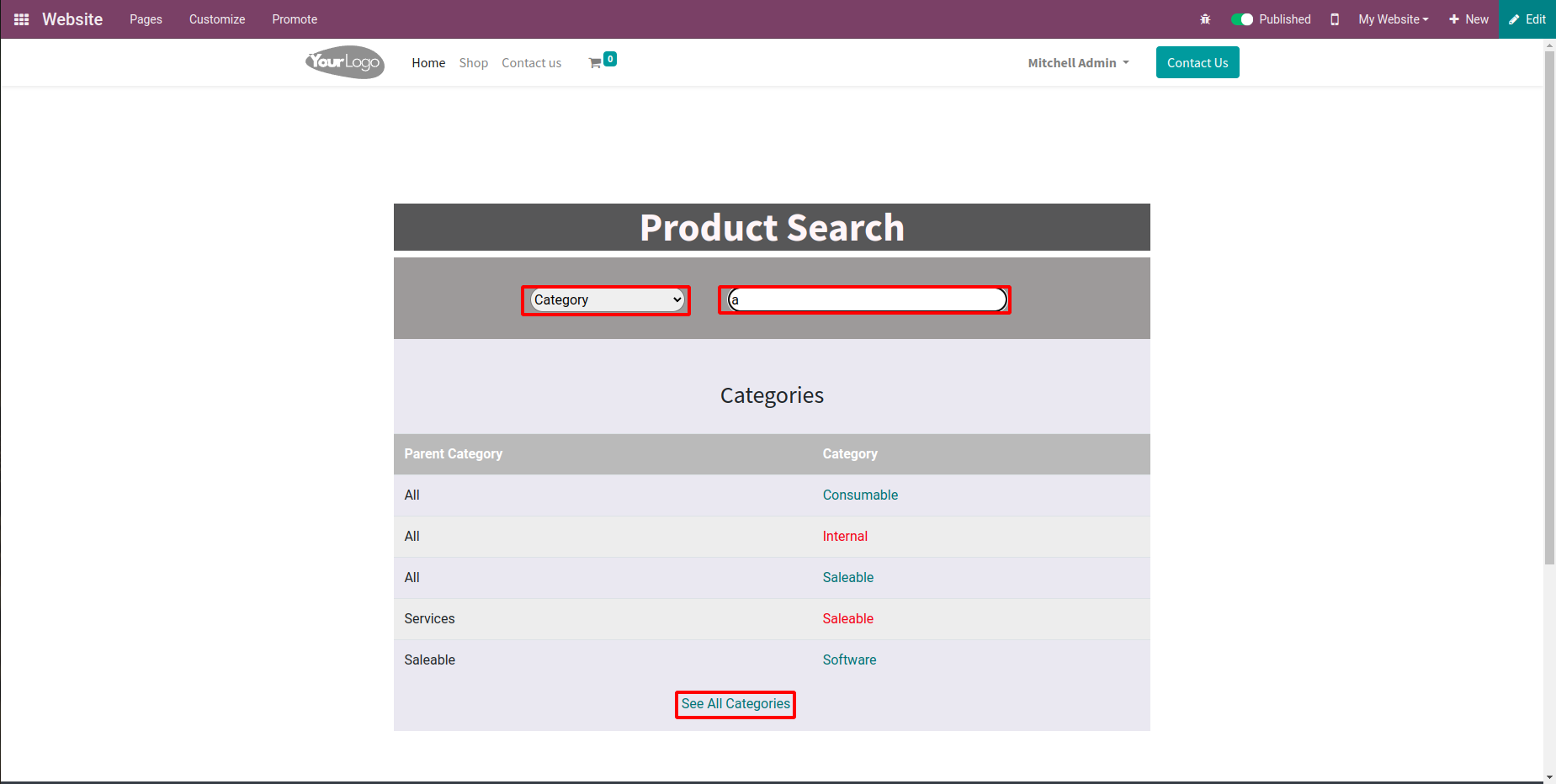The image size is (1556, 784).
Task: Toggle the Published switch
Action: [1242, 19]
